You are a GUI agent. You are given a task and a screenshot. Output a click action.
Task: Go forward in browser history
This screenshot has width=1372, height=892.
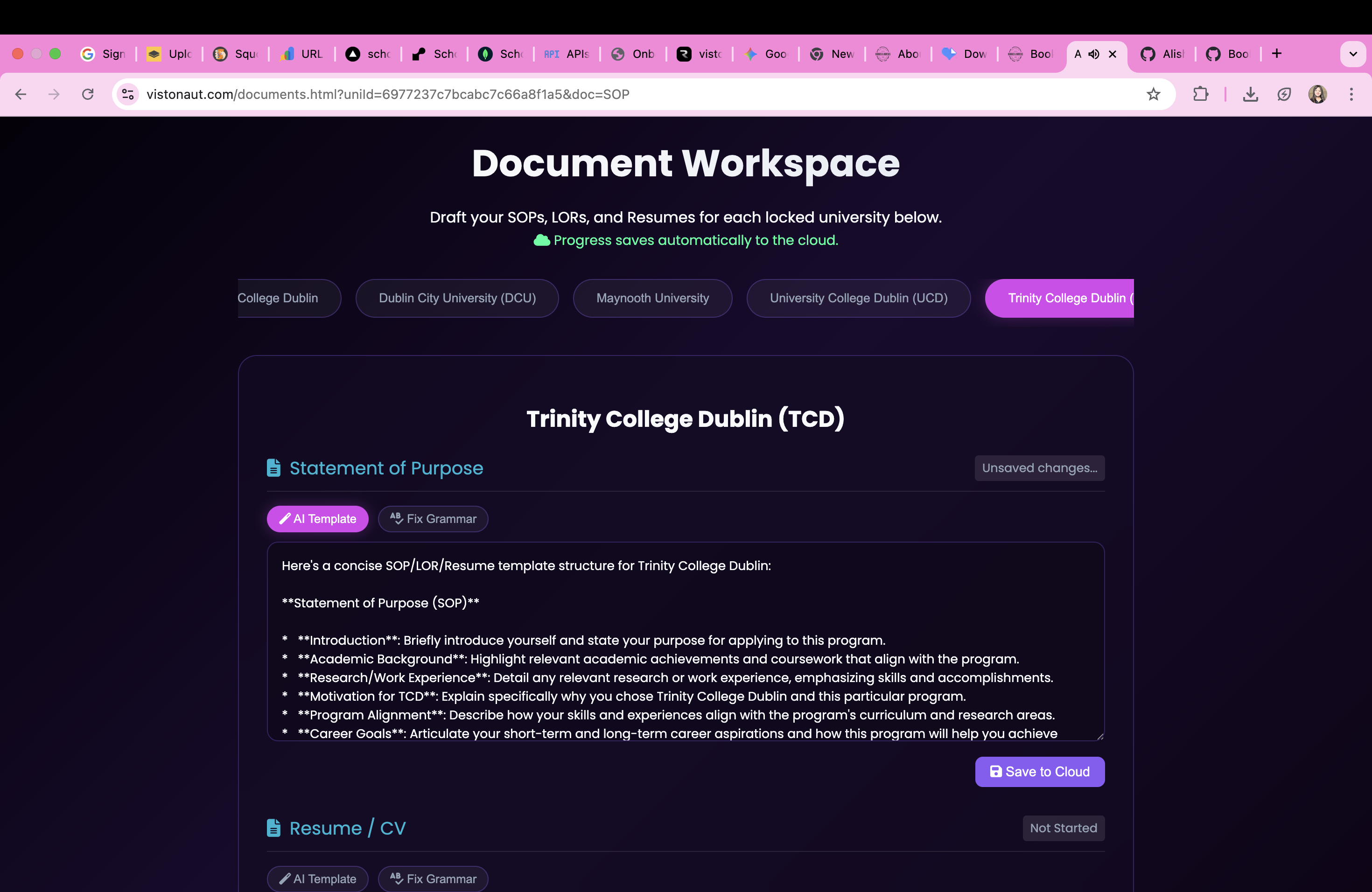tap(54, 94)
